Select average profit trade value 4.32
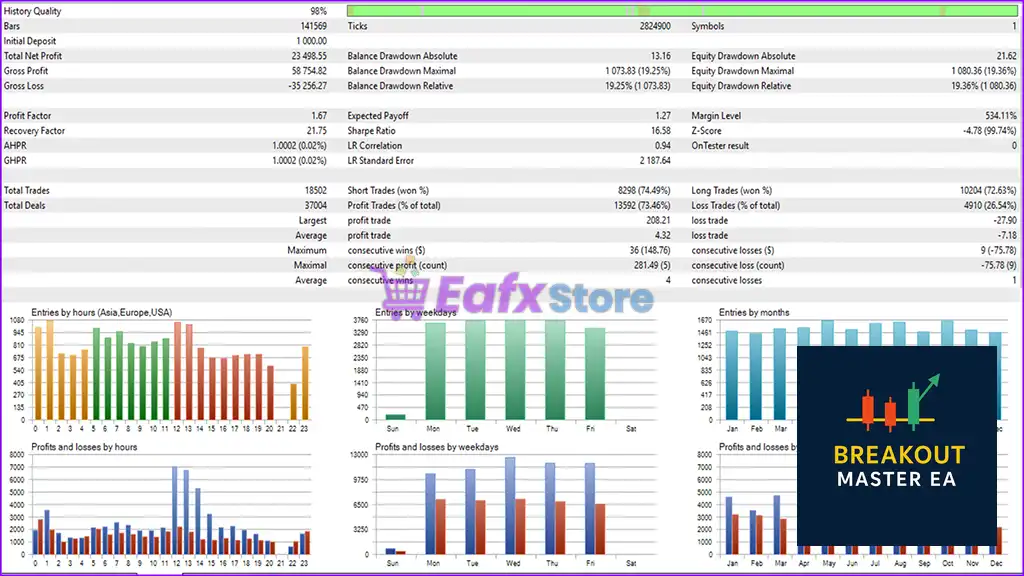1024x576 pixels. click(x=662, y=236)
